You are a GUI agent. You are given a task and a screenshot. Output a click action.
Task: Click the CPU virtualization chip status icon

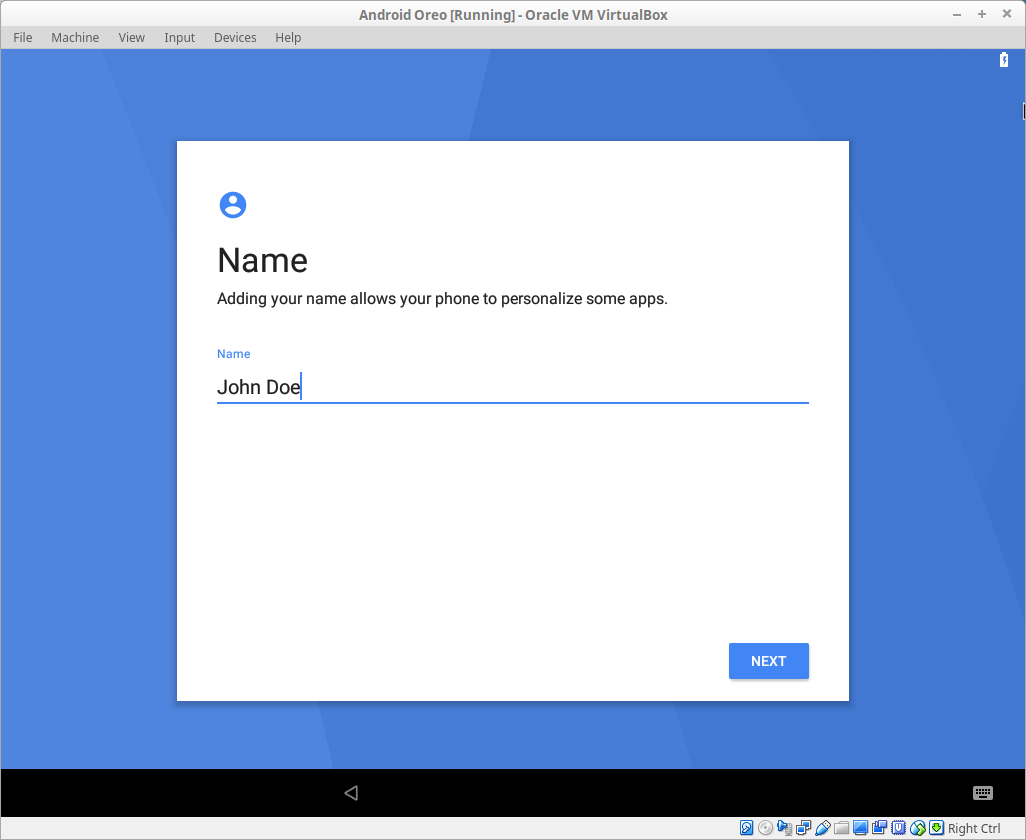[898, 828]
